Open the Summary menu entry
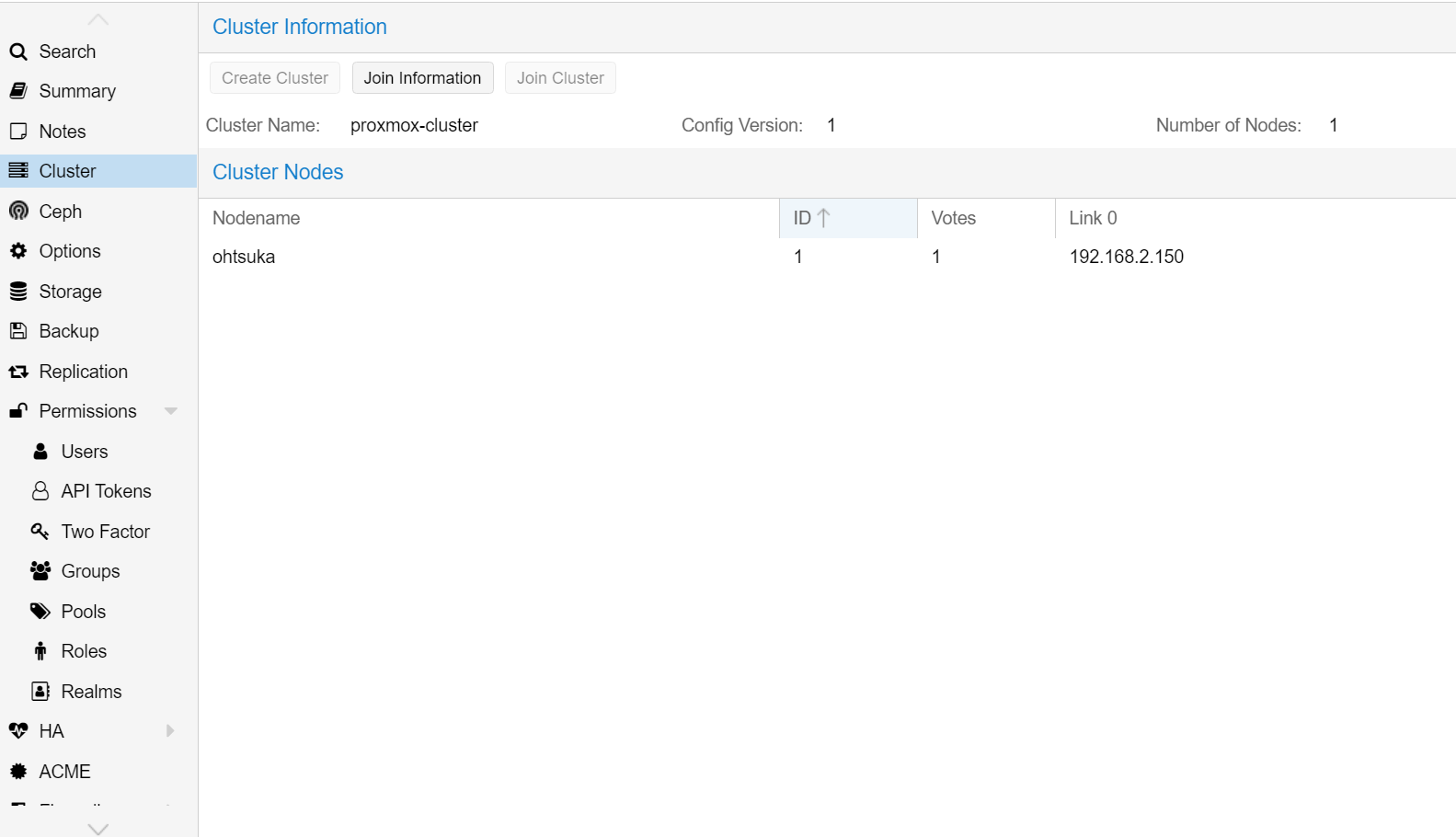 point(98,91)
